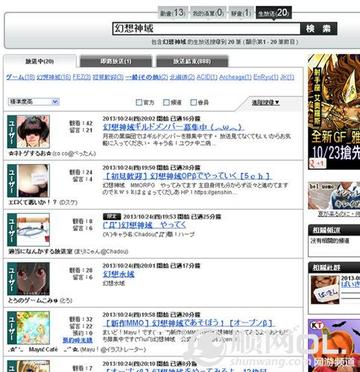
Task: Open the 動畫 (13) search category tab
Action: coord(172,13)
